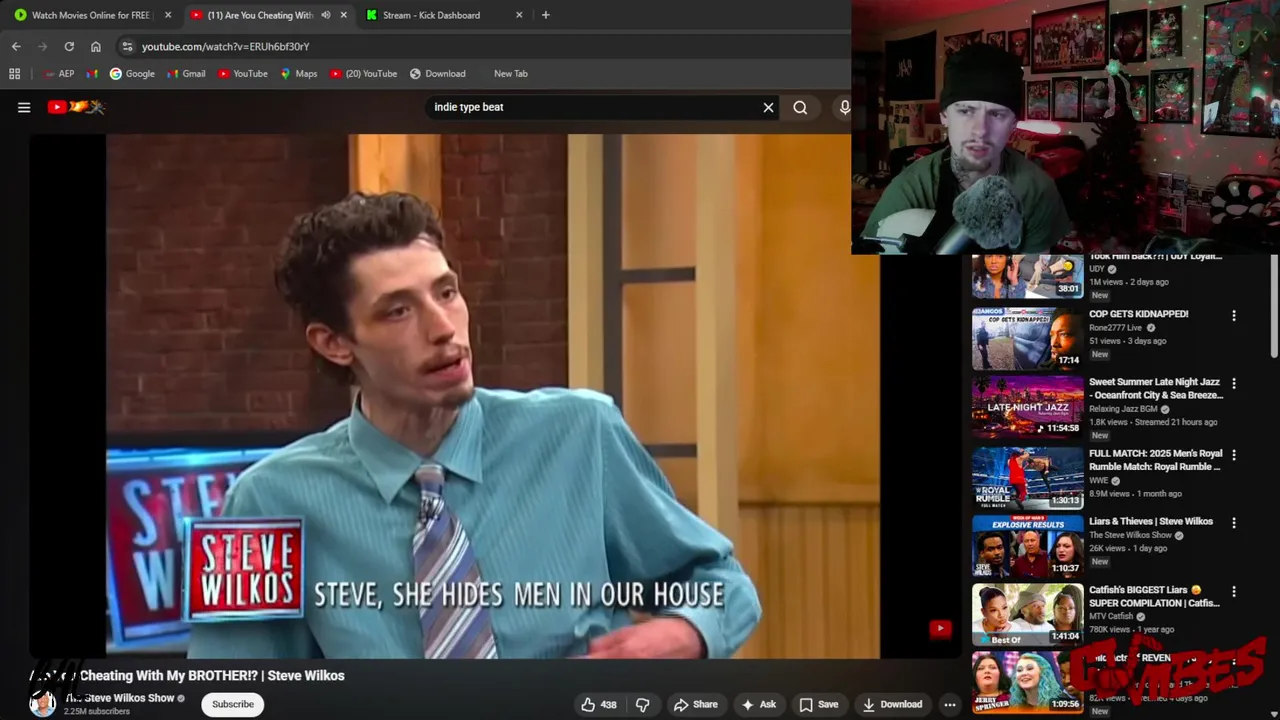Reload the current page
Viewport: 1280px width, 720px height.
click(69, 46)
